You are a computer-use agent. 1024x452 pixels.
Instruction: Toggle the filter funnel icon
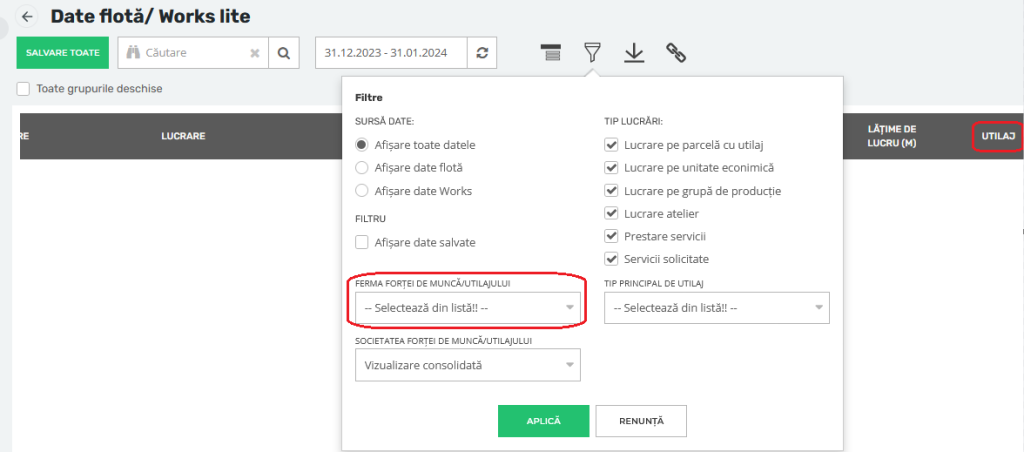[592, 53]
